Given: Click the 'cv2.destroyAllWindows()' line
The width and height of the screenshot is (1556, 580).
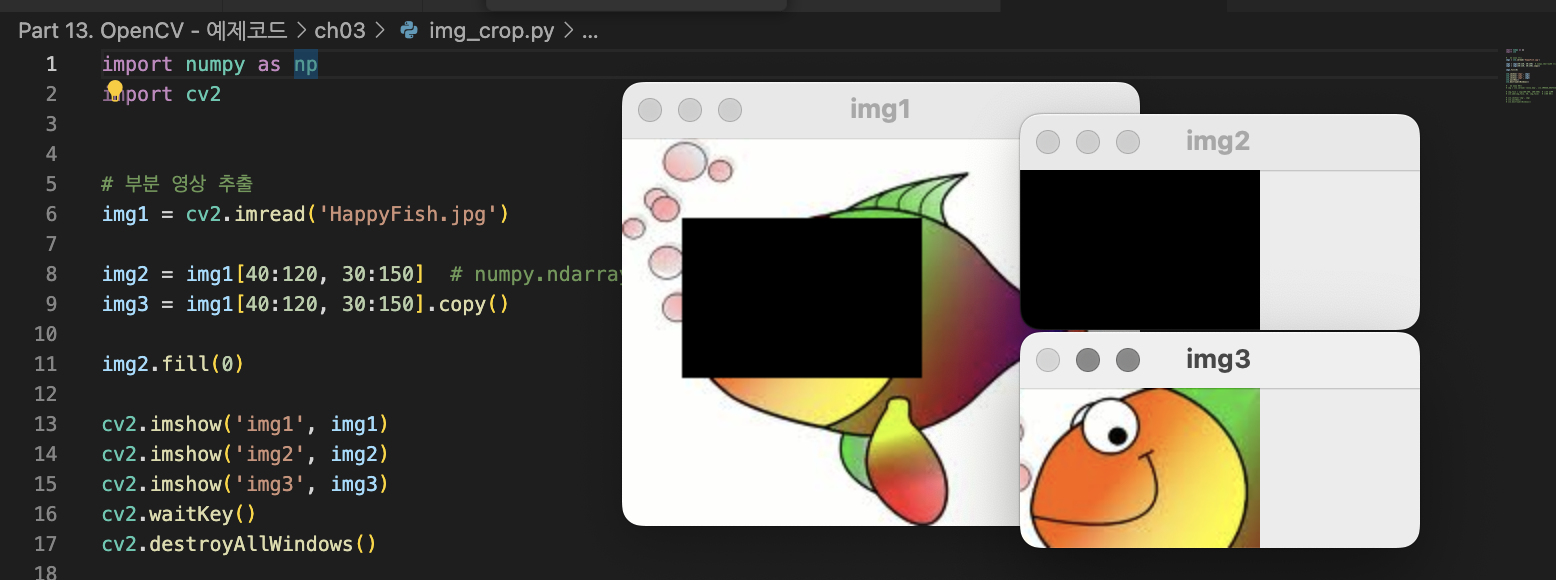Looking at the screenshot, I should tap(239, 544).
